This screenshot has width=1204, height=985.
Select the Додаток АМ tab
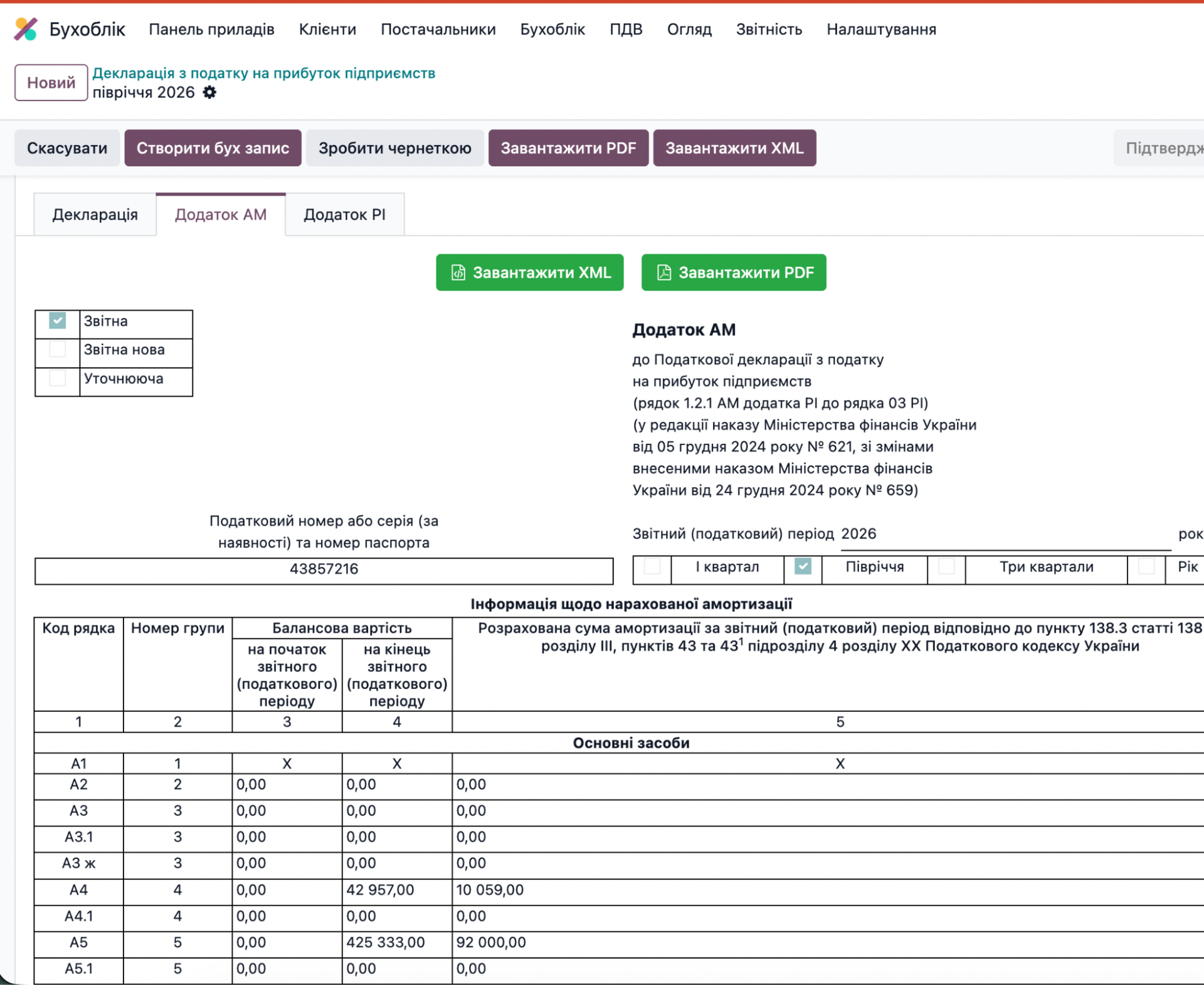(221, 214)
